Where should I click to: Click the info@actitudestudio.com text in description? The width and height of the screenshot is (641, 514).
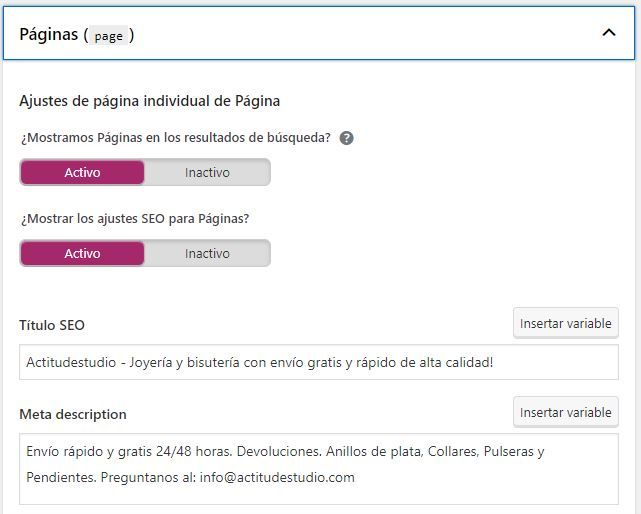(277, 477)
